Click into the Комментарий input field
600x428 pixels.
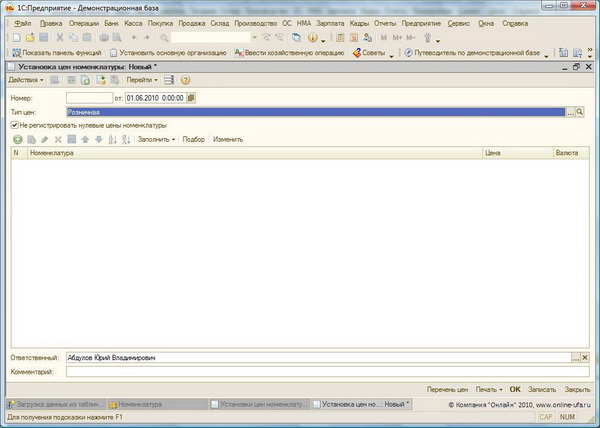point(320,371)
